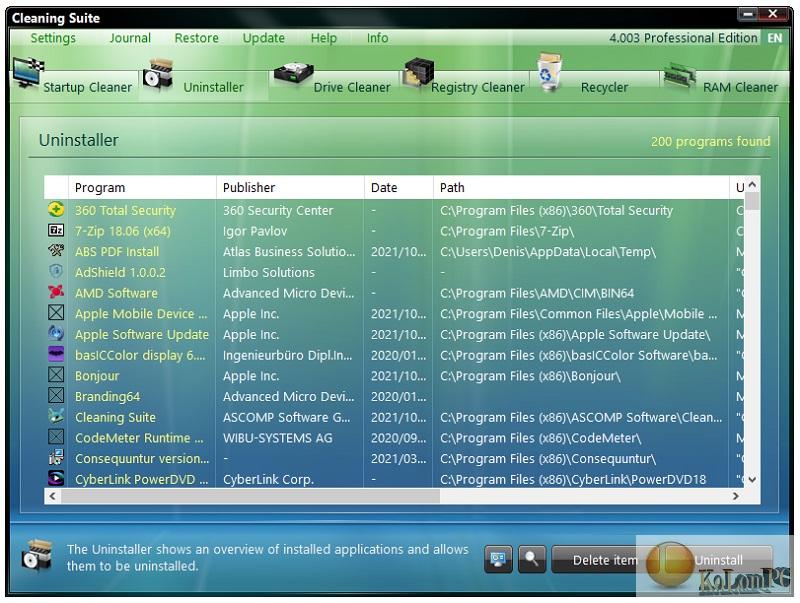Click the horizontal scrollbar left arrow
This screenshot has height=603, width=800.
tap(52, 496)
